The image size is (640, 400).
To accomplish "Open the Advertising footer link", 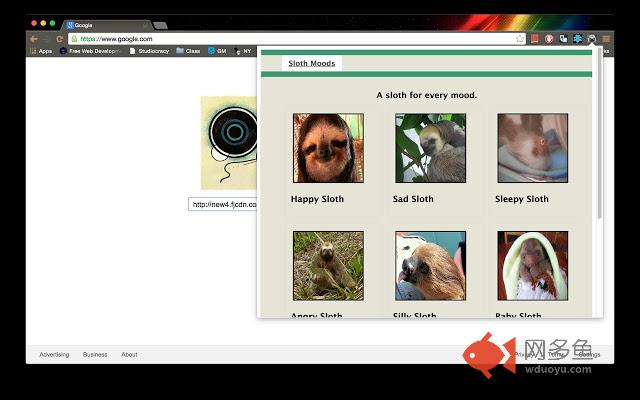I will click(54, 355).
